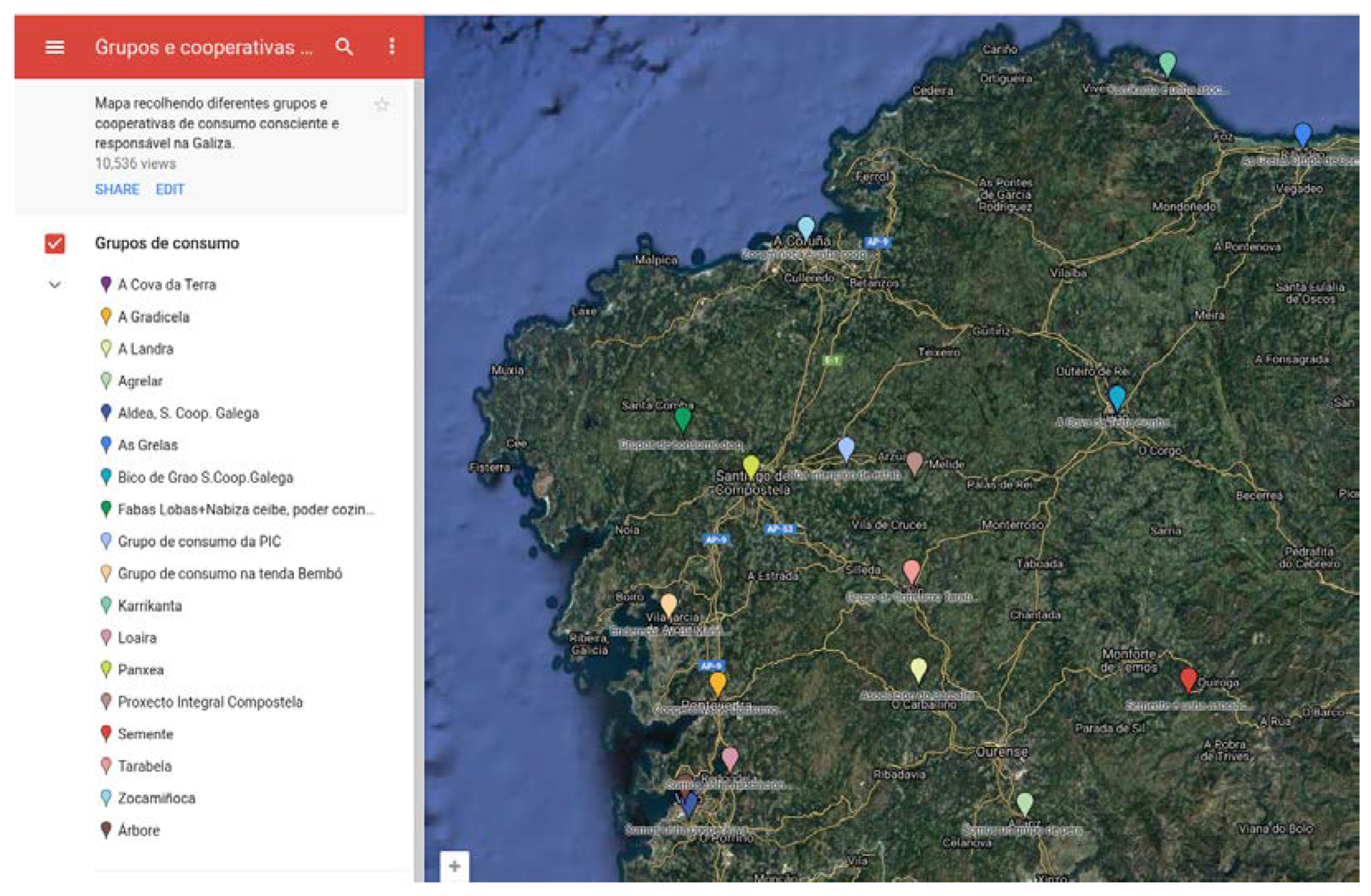
Task: Click the green marker near Santa Comba
Action: (x=683, y=418)
